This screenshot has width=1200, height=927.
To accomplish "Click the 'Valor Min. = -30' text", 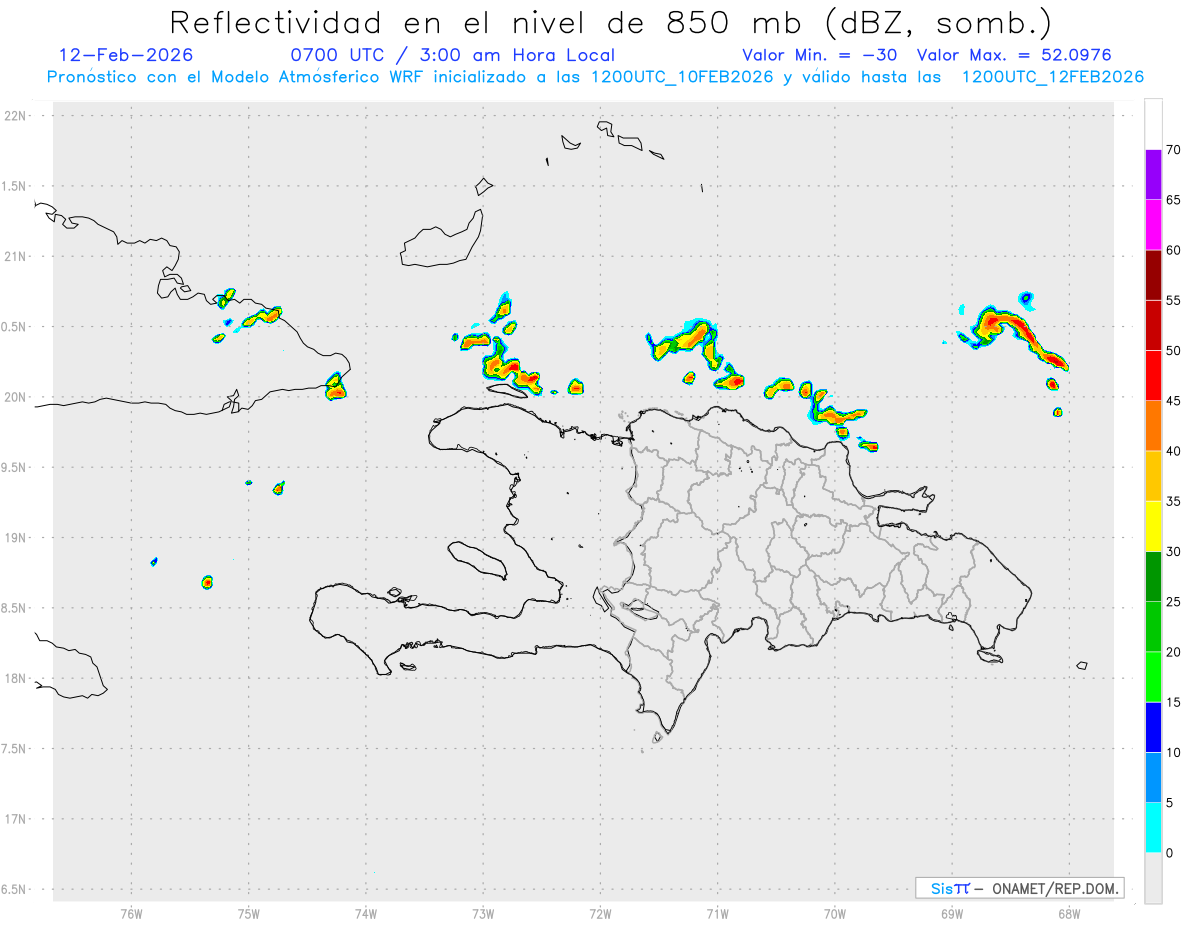I will 819,55.
